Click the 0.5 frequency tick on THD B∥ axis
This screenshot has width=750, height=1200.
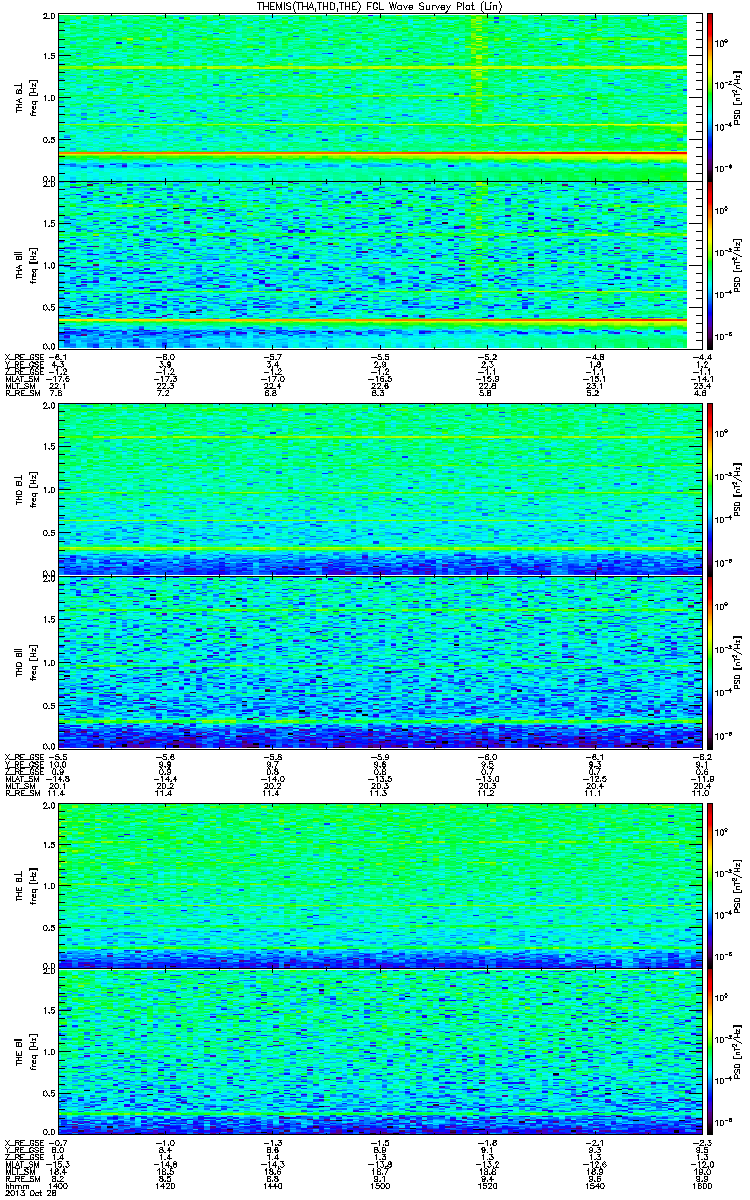coord(50,705)
